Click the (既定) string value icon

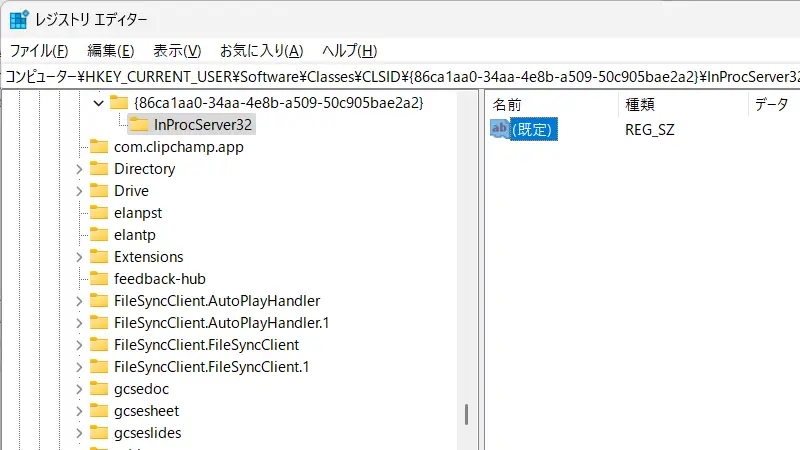pos(499,129)
